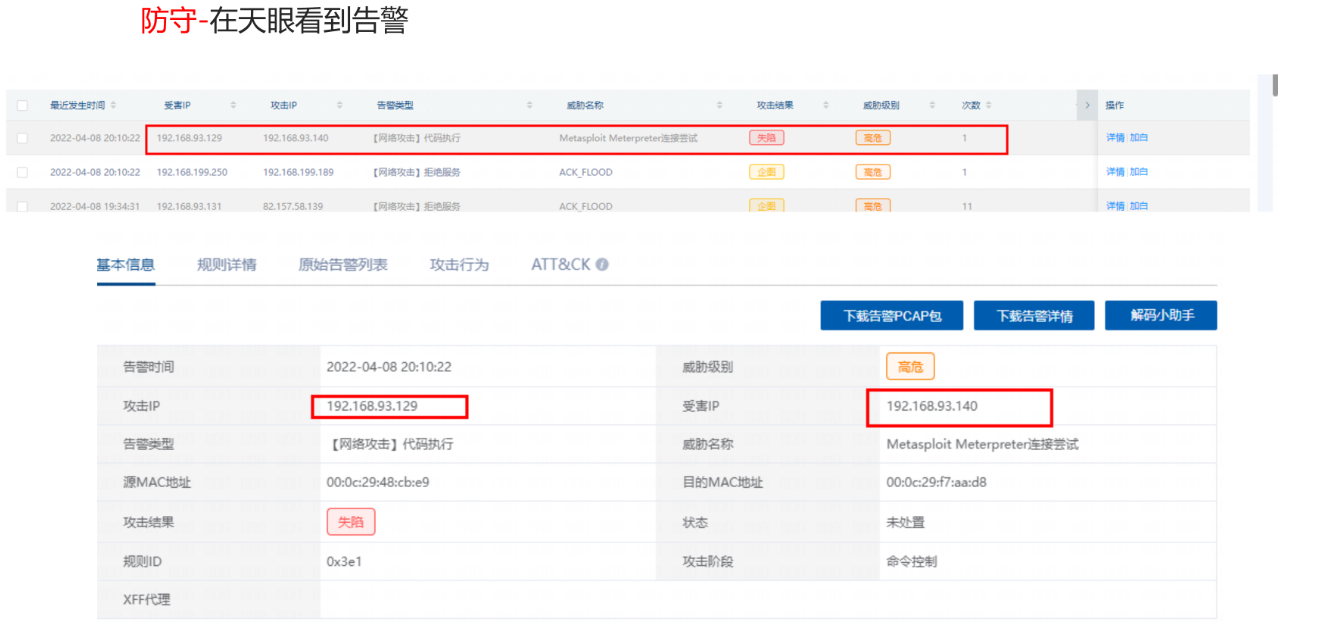
Task: Open the 原始告警列表 tab
Action: 343,265
